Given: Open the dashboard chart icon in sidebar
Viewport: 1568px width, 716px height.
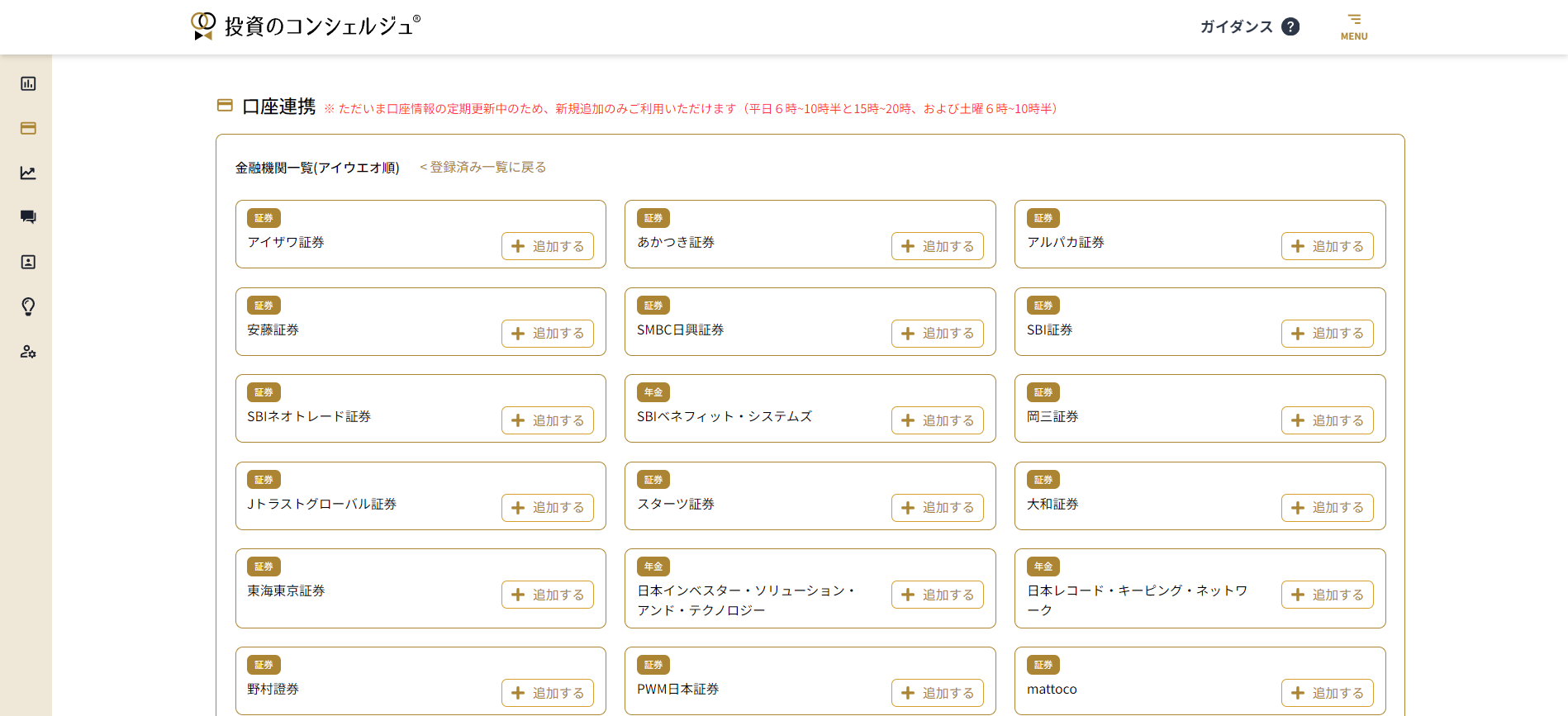Looking at the screenshot, I should coord(28,83).
